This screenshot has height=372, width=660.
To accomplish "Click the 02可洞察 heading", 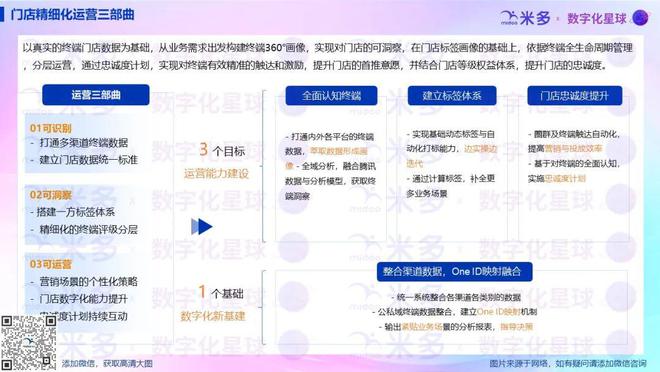I will pos(51,195).
